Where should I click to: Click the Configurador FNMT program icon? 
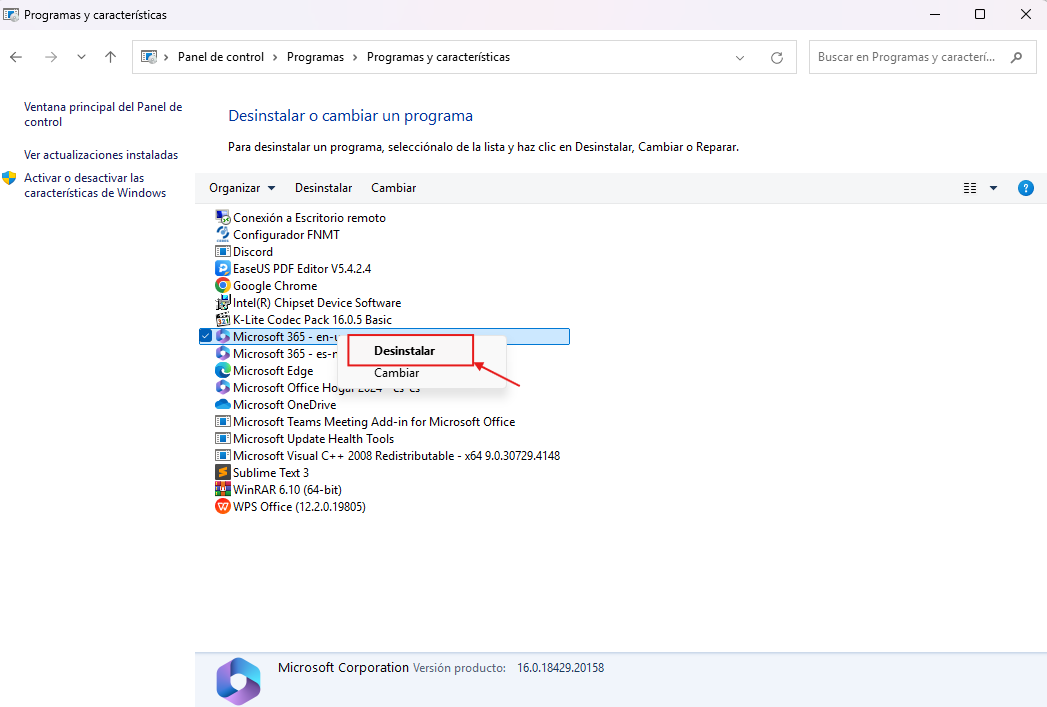click(222, 234)
